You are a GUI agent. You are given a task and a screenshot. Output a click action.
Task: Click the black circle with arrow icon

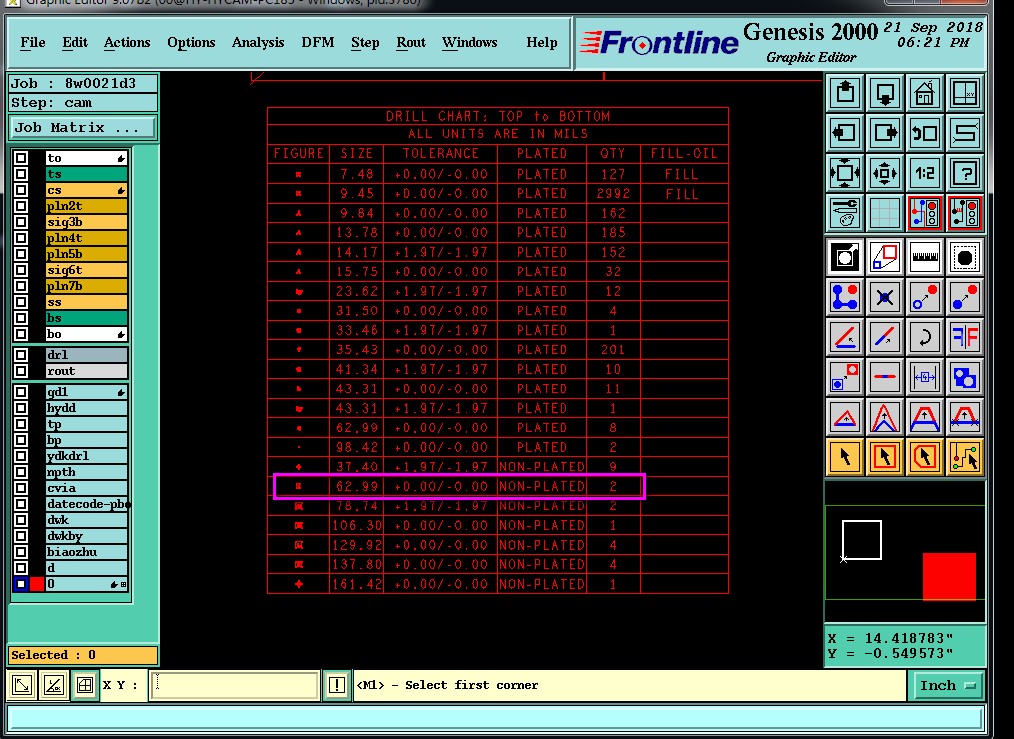click(845, 257)
